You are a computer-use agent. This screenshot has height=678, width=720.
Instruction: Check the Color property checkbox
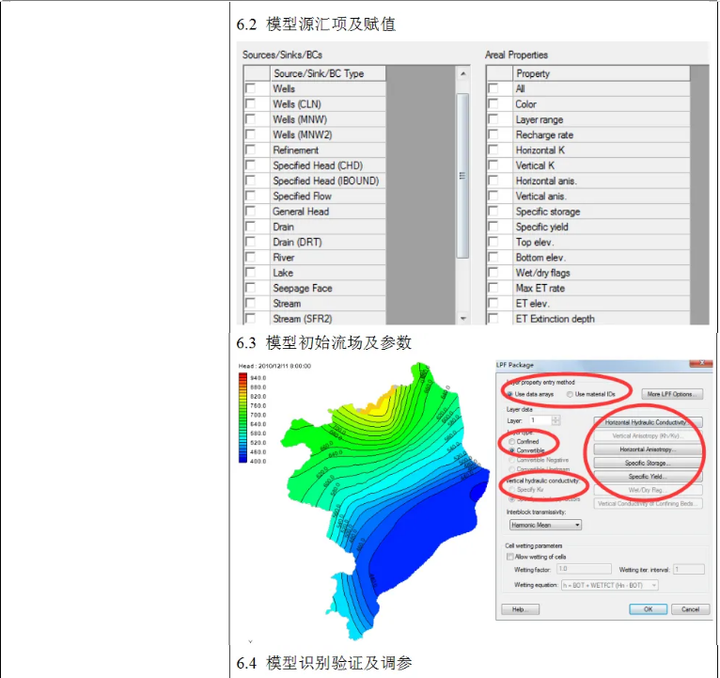(x=493, y=104)
